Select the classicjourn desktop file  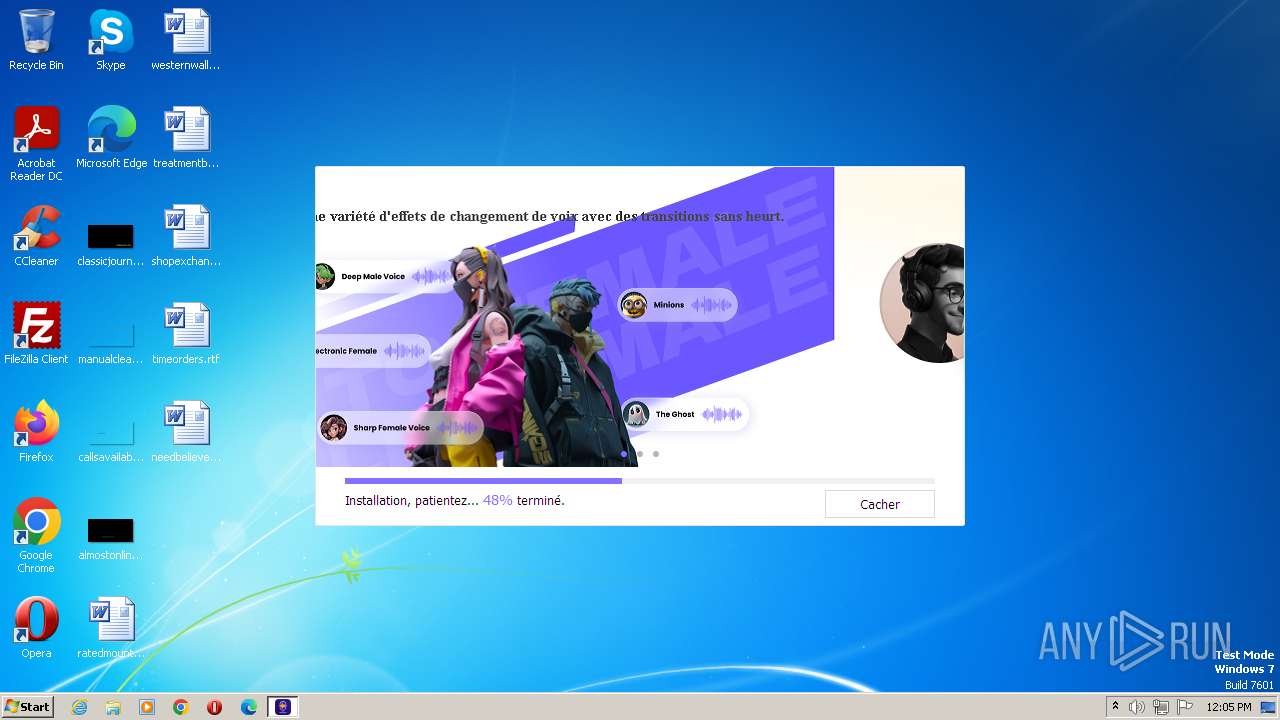111,244
